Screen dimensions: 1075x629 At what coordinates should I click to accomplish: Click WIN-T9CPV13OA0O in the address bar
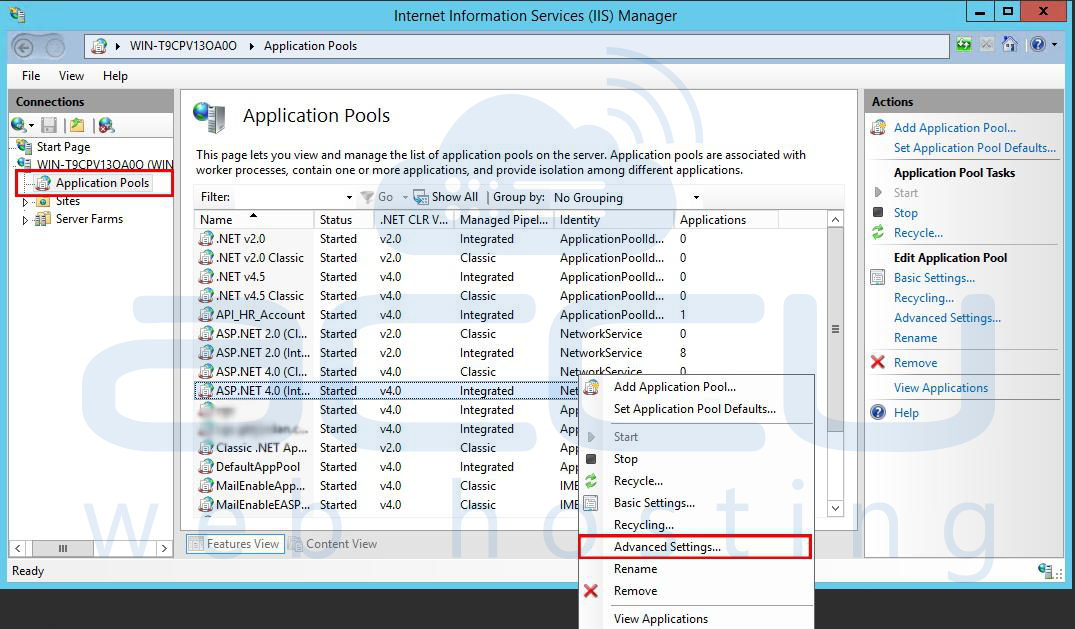pos(183,46)
